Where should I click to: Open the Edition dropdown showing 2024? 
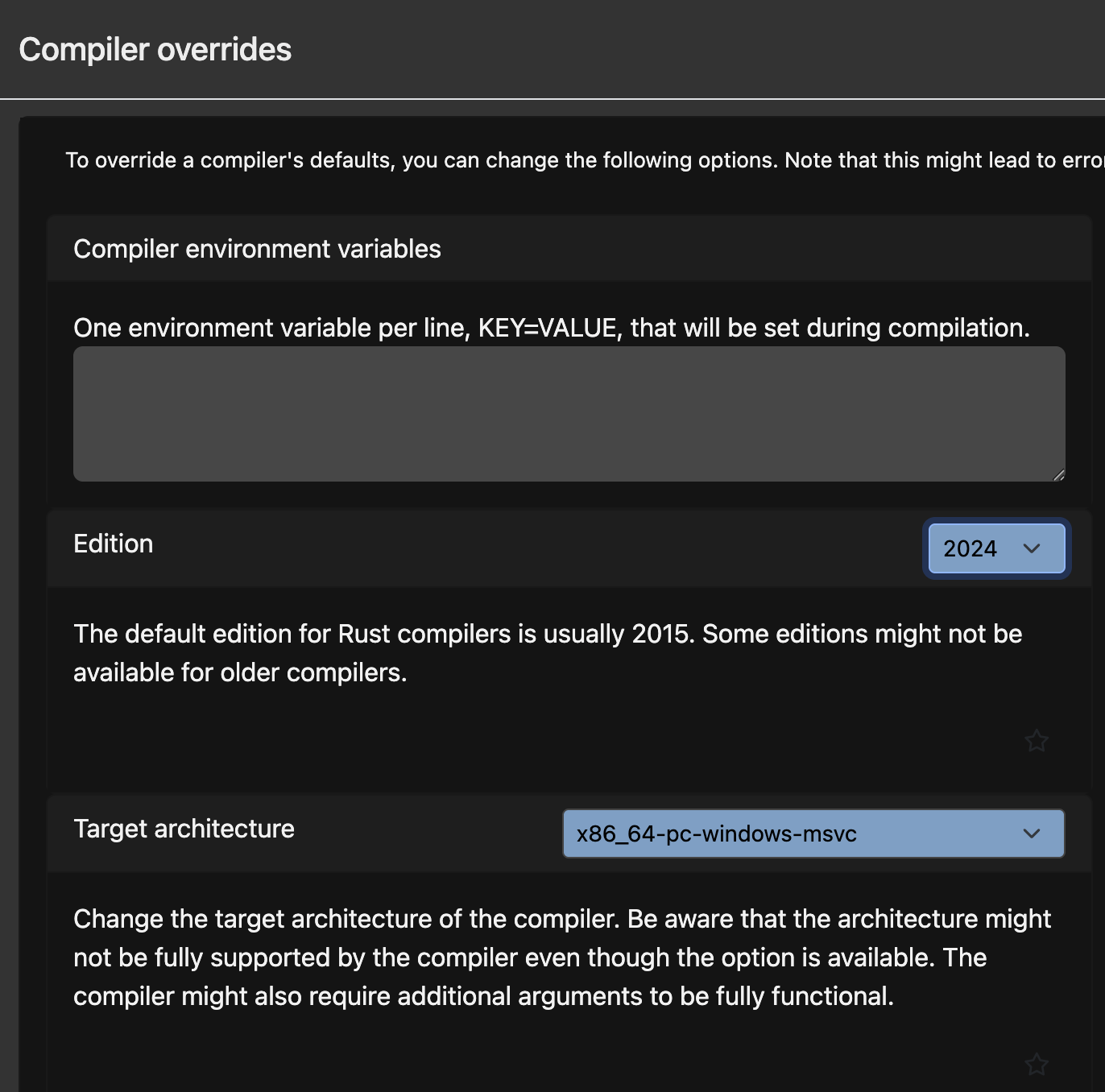(995, 548)
